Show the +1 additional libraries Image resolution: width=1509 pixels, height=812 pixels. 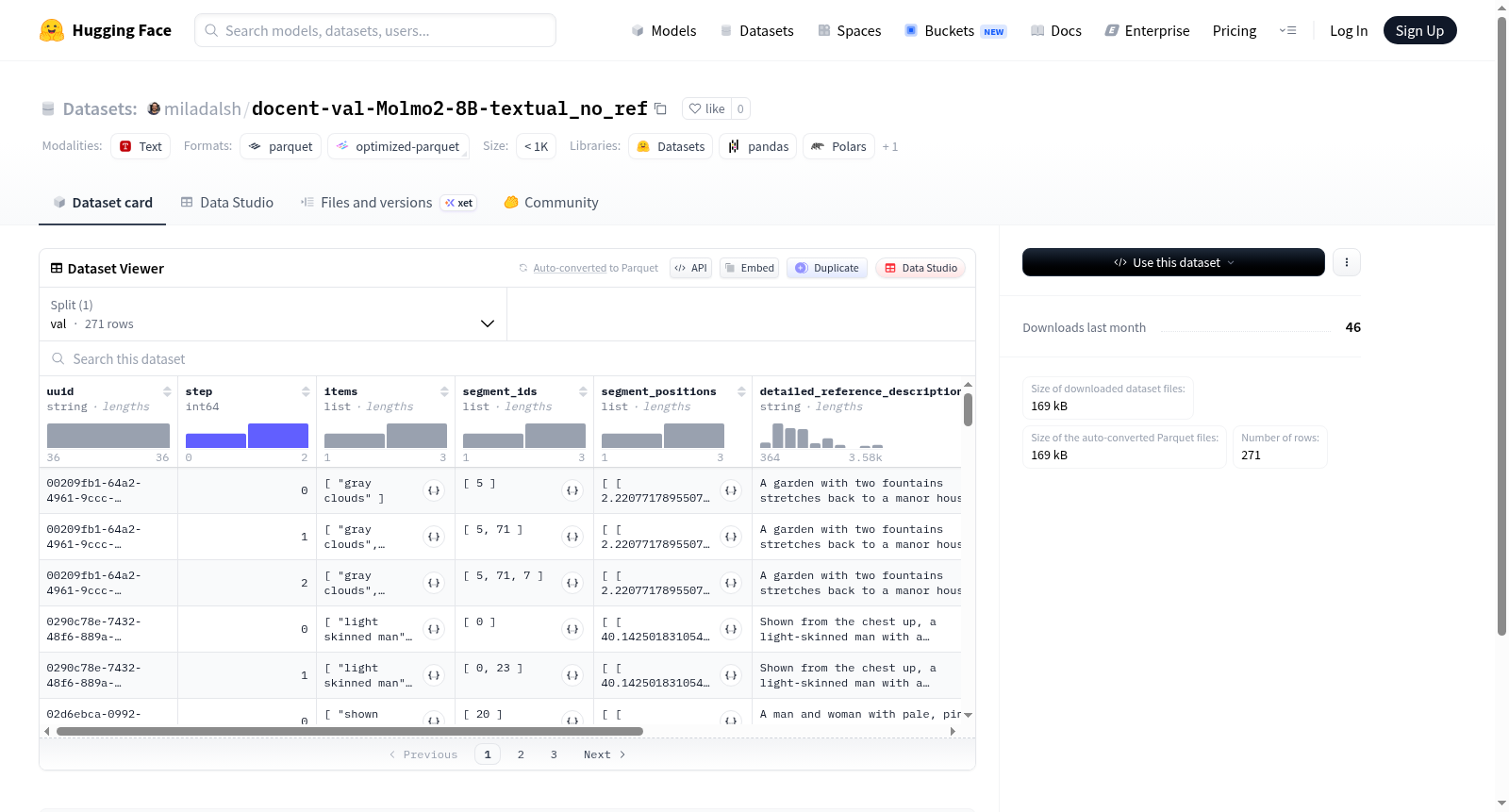pos(890,147)
